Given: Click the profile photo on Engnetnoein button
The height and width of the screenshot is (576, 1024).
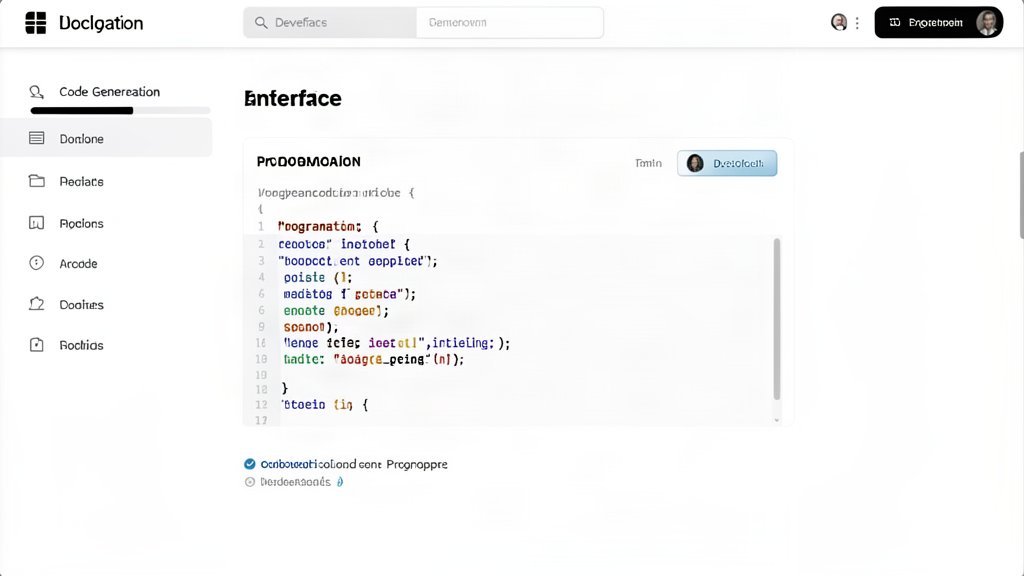Looking at the screenshot, I should pyautogui.click(x=987, y=22).
